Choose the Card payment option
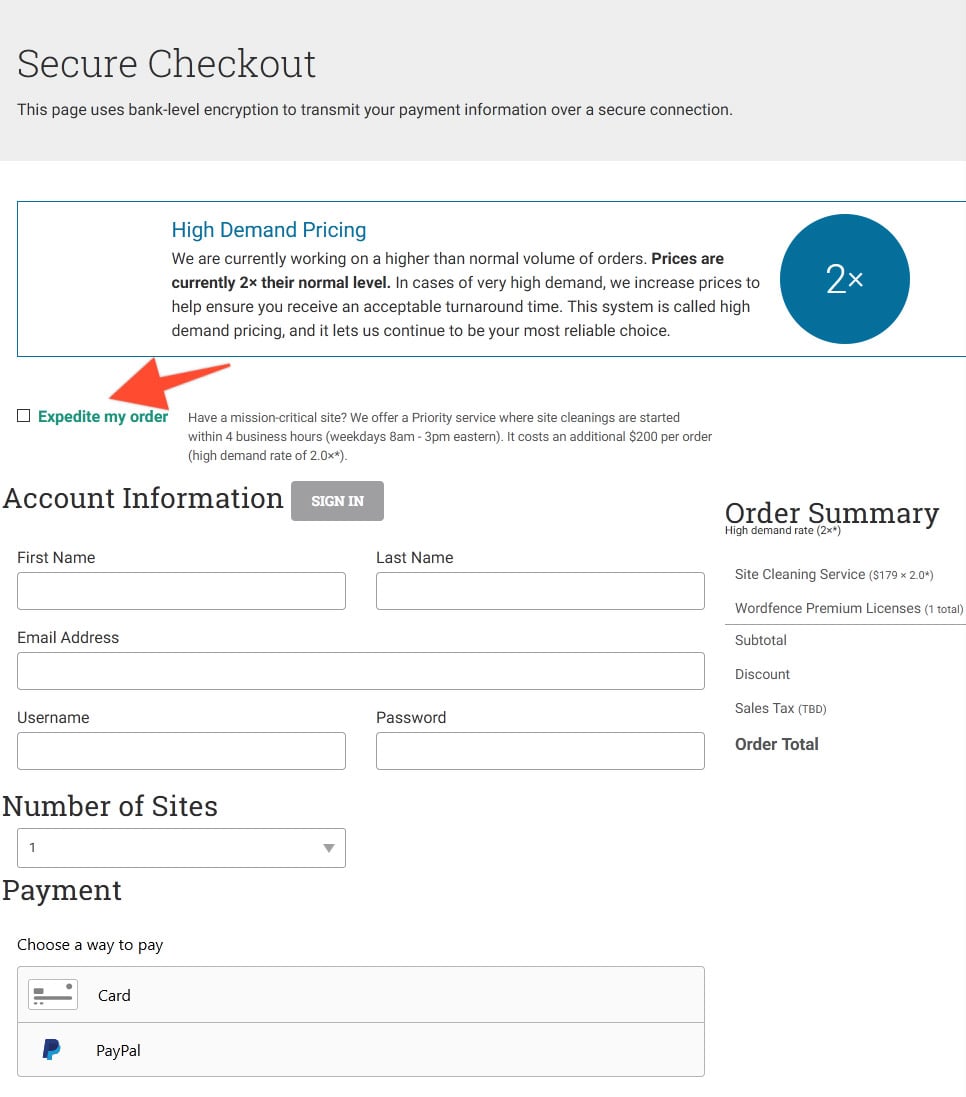The height and width of the screenshot is (1097, 966). [x=361, y=995]
